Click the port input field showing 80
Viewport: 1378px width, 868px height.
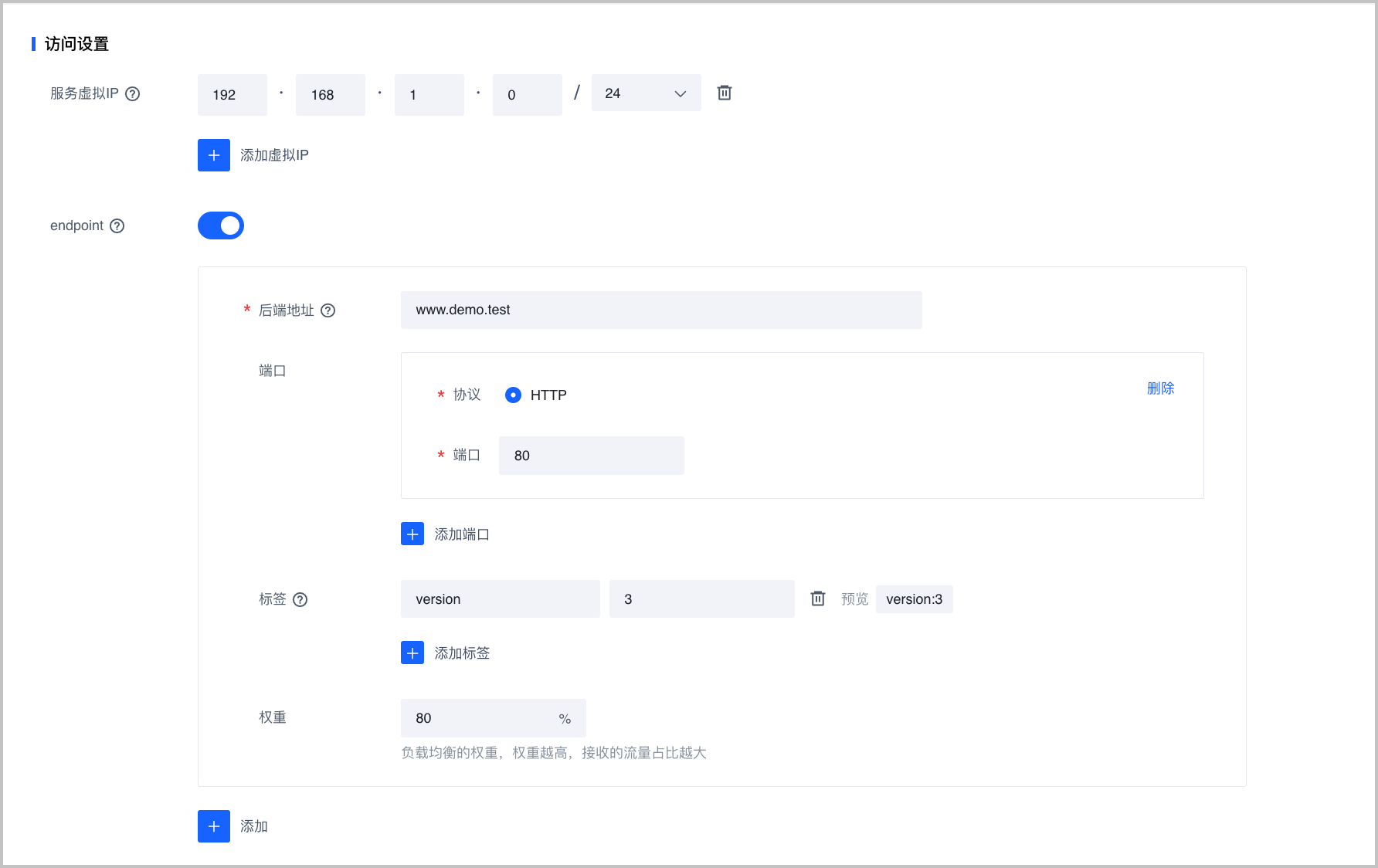click(591, 456)
